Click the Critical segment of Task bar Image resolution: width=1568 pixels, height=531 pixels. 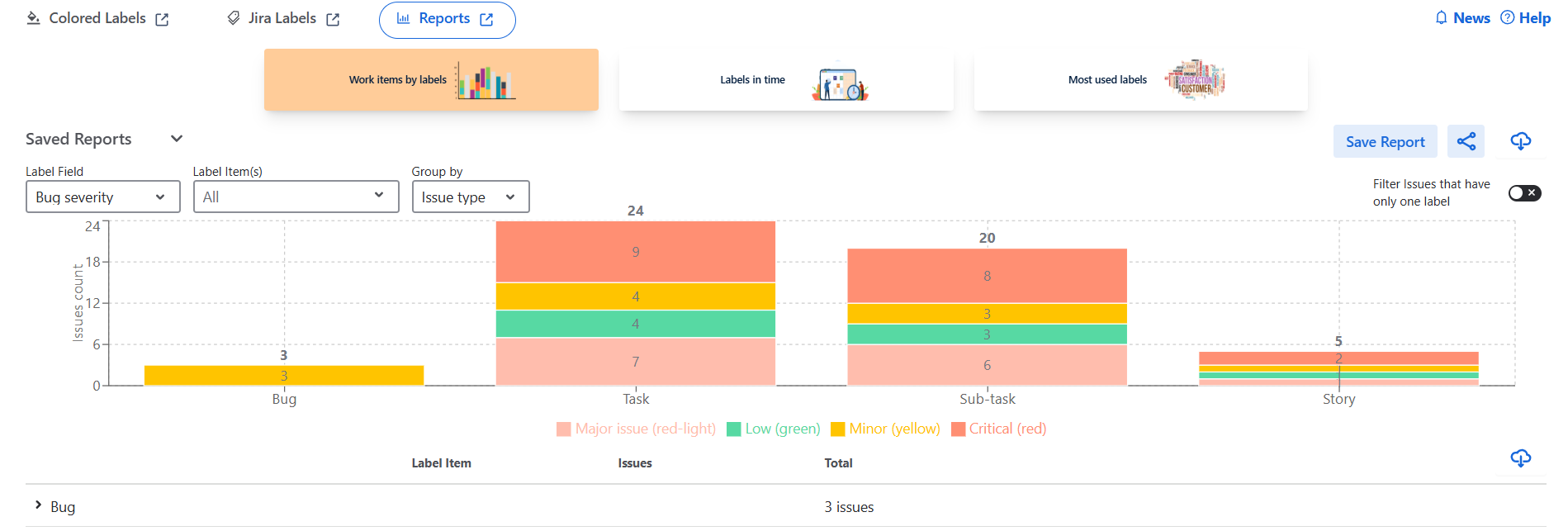click(x=635, y=252)
